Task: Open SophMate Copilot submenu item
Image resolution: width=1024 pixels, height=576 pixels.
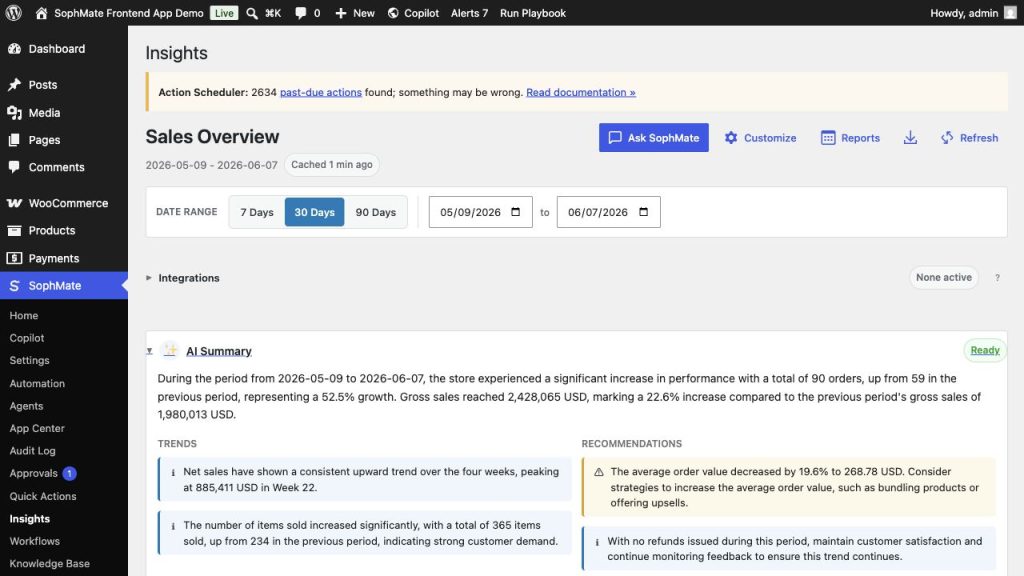Action: click(27, 338)
